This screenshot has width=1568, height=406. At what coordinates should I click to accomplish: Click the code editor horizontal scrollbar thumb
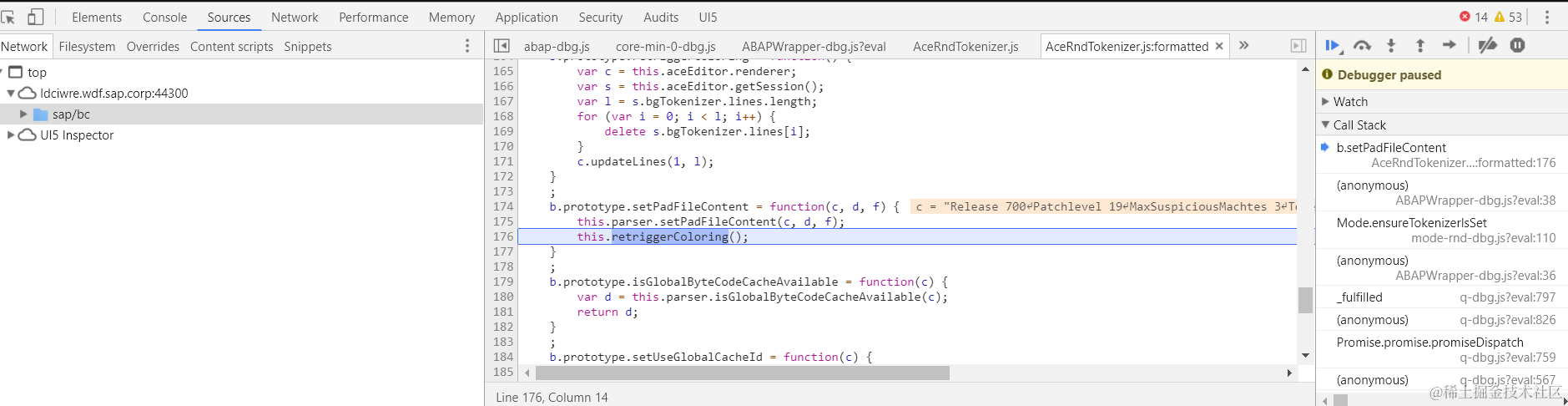coord(741,373)
